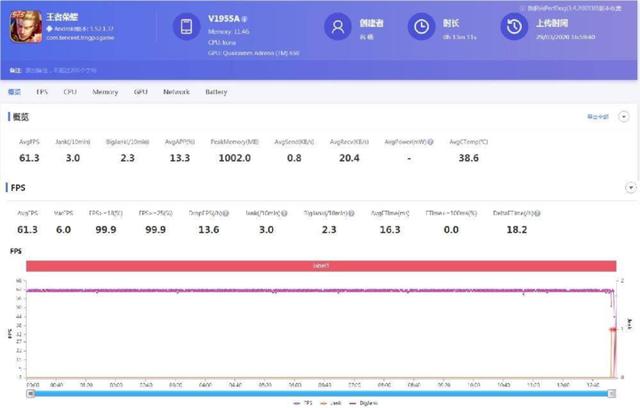Collapse the FPS section with its arrow
Image resolution: width=640 pixels, height=408 pixels.
(631, 188)
